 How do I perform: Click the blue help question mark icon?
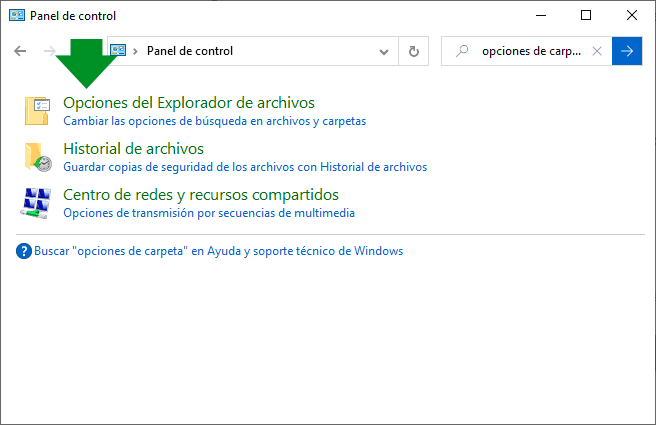click(x=24, y=251)
